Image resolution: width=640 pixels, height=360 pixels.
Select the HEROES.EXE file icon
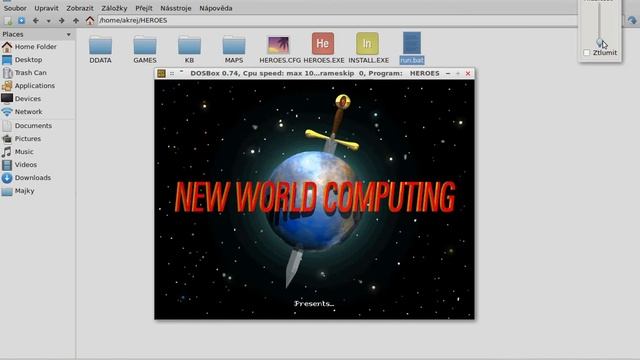(x=323, y=44)
